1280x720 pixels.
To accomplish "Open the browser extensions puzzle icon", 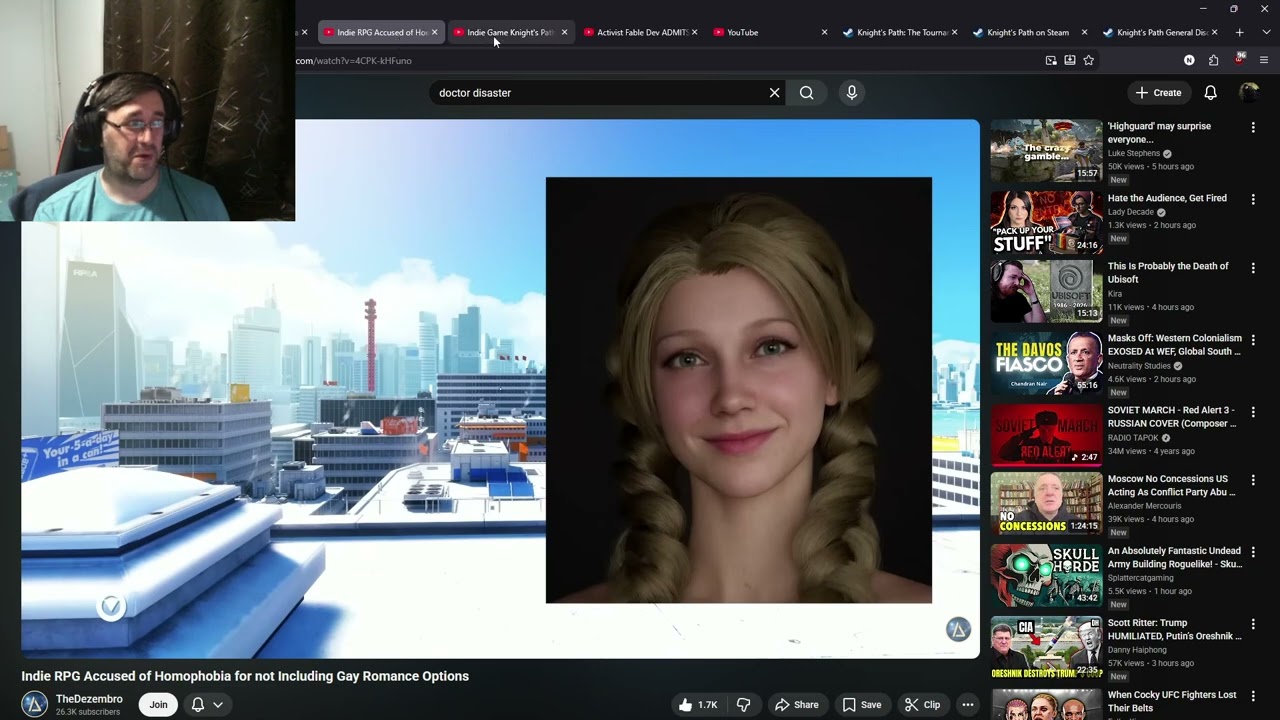I will click(x=1213, y=60).
